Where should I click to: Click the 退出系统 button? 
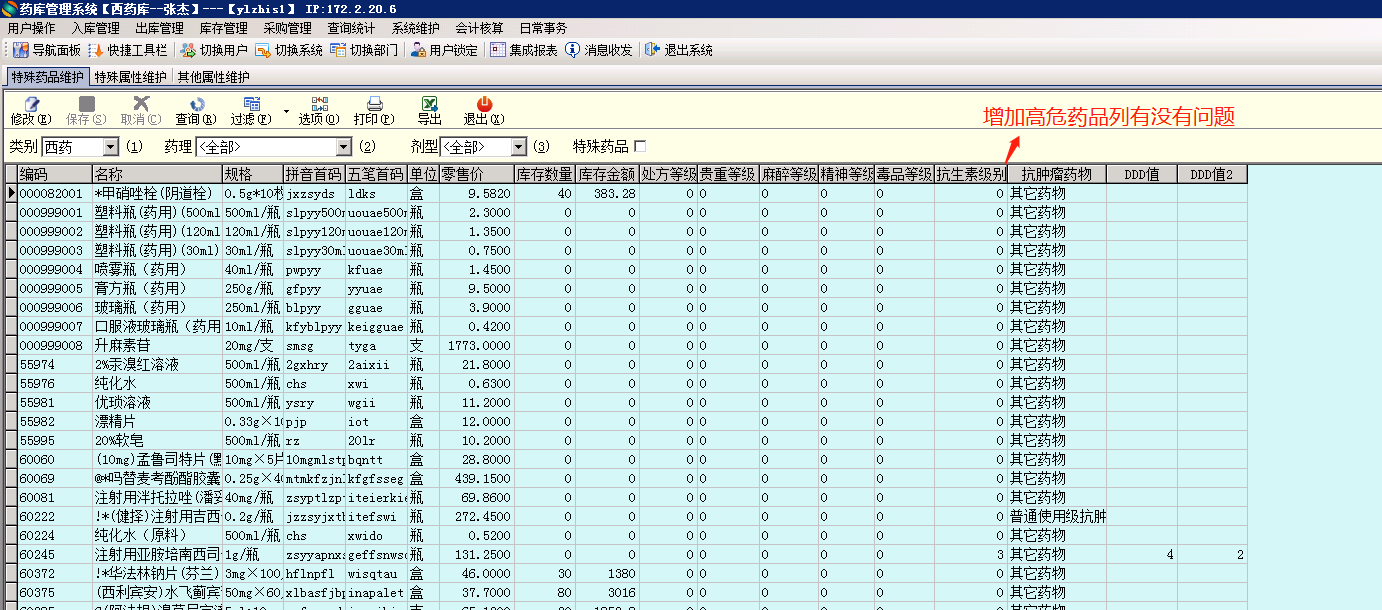679,50
